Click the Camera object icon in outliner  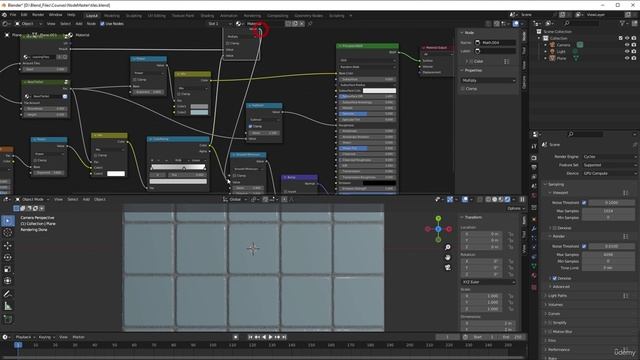pos(552,45)
